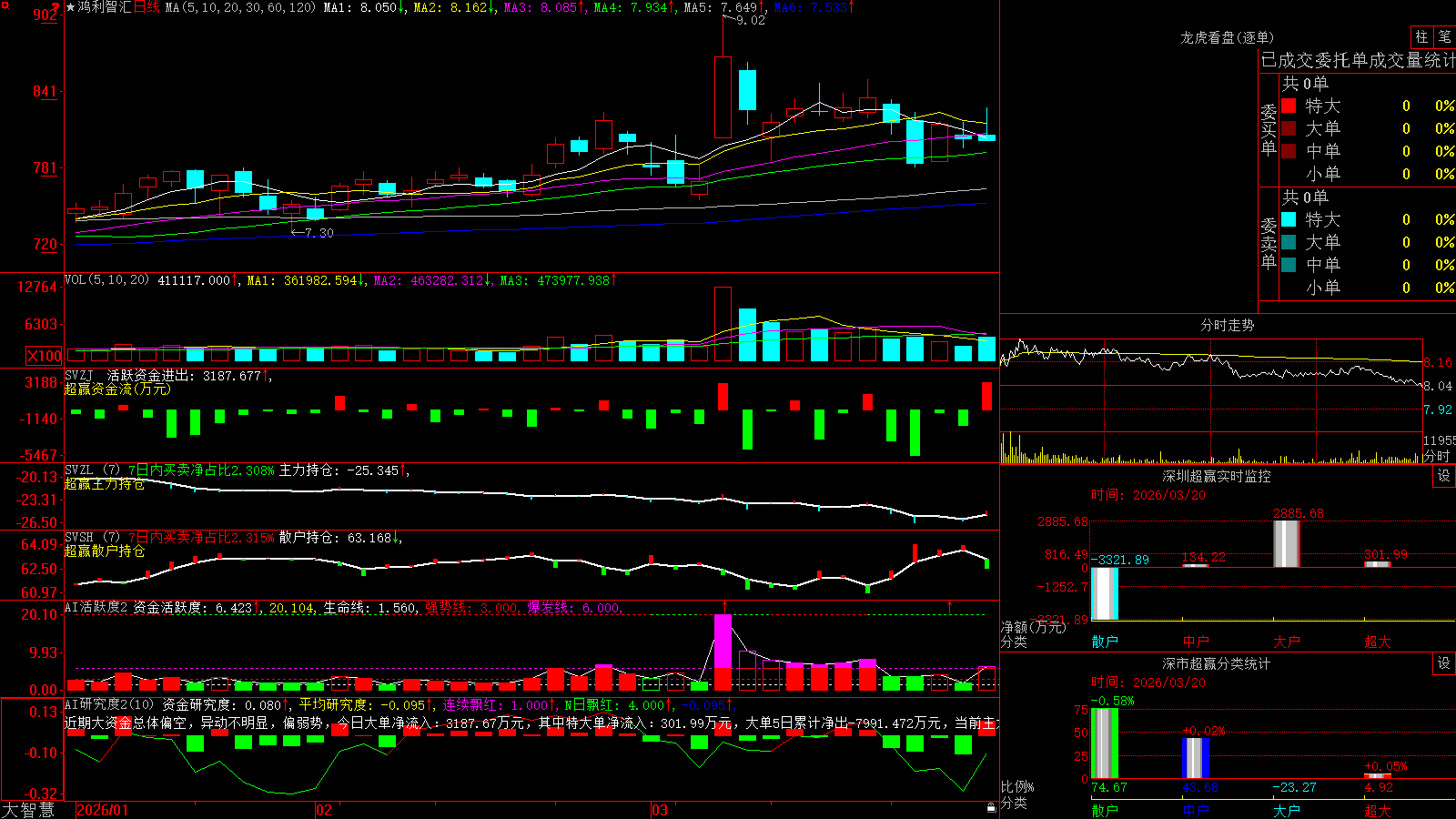Click the red 特大 buy order legend square

[1289, 106]
